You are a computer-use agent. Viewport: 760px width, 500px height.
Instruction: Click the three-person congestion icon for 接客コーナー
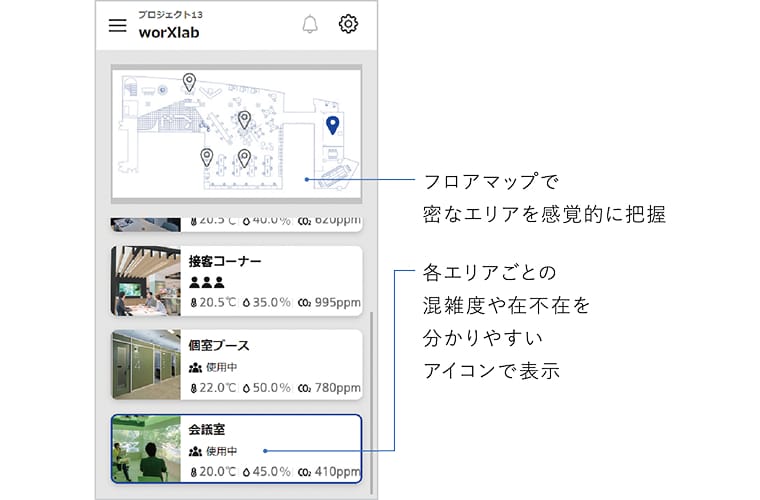206,282
